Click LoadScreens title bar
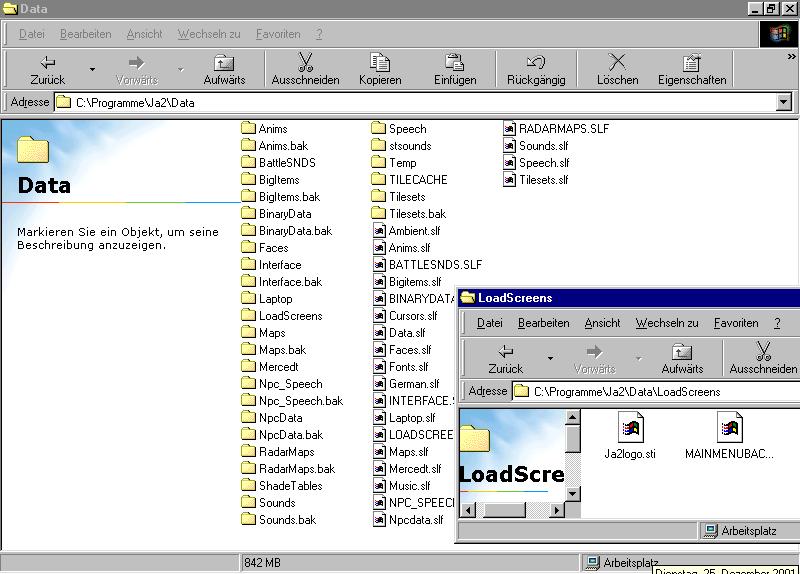The height and width of the screenshot is (574, 800). coord(629,298)
